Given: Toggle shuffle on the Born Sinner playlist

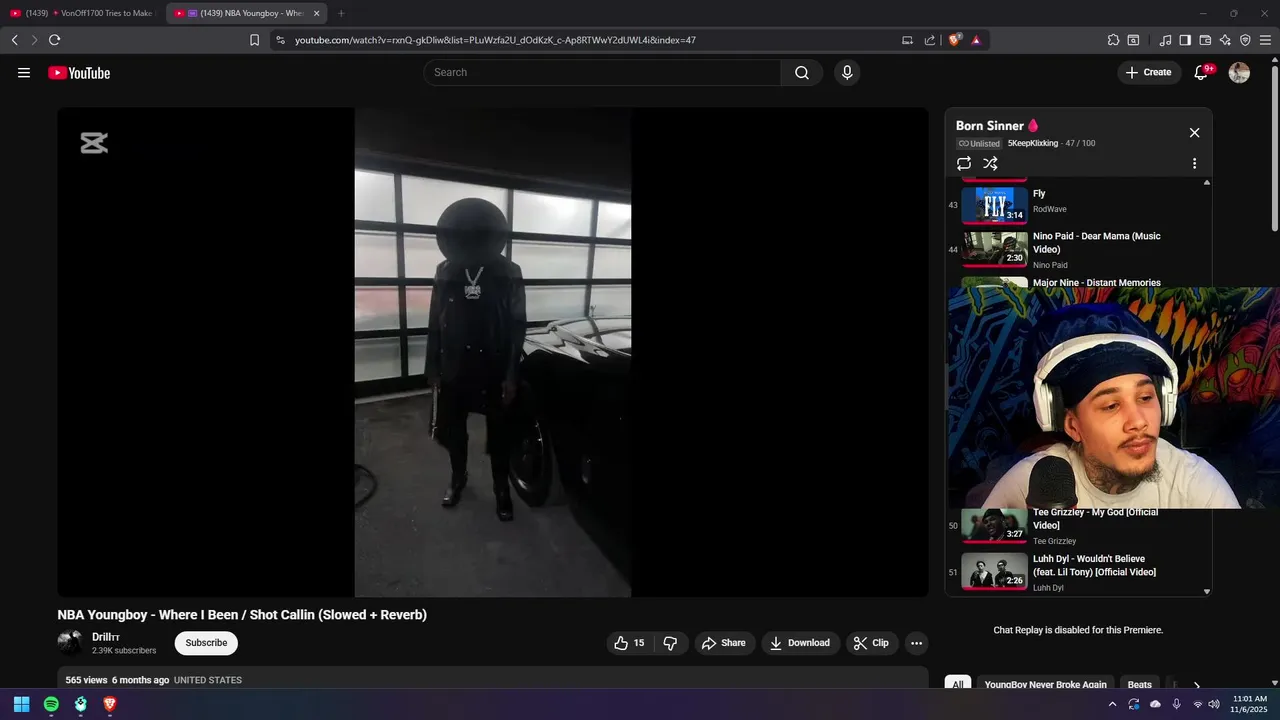Looking at the screenshot, I should pyautogui.click(x=990, y=163).
